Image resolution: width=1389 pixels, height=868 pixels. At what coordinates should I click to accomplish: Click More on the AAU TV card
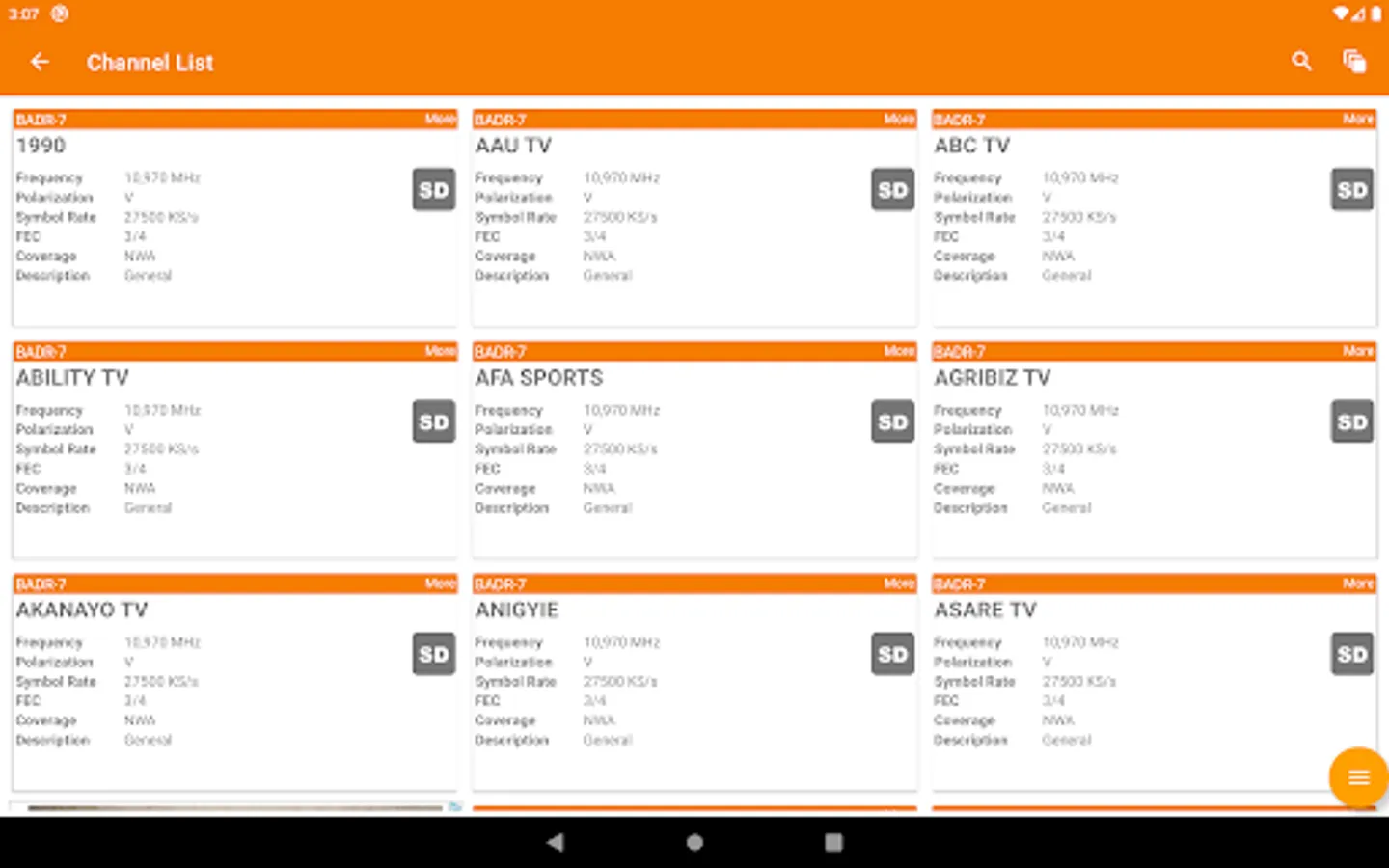[x=900, y=119]
